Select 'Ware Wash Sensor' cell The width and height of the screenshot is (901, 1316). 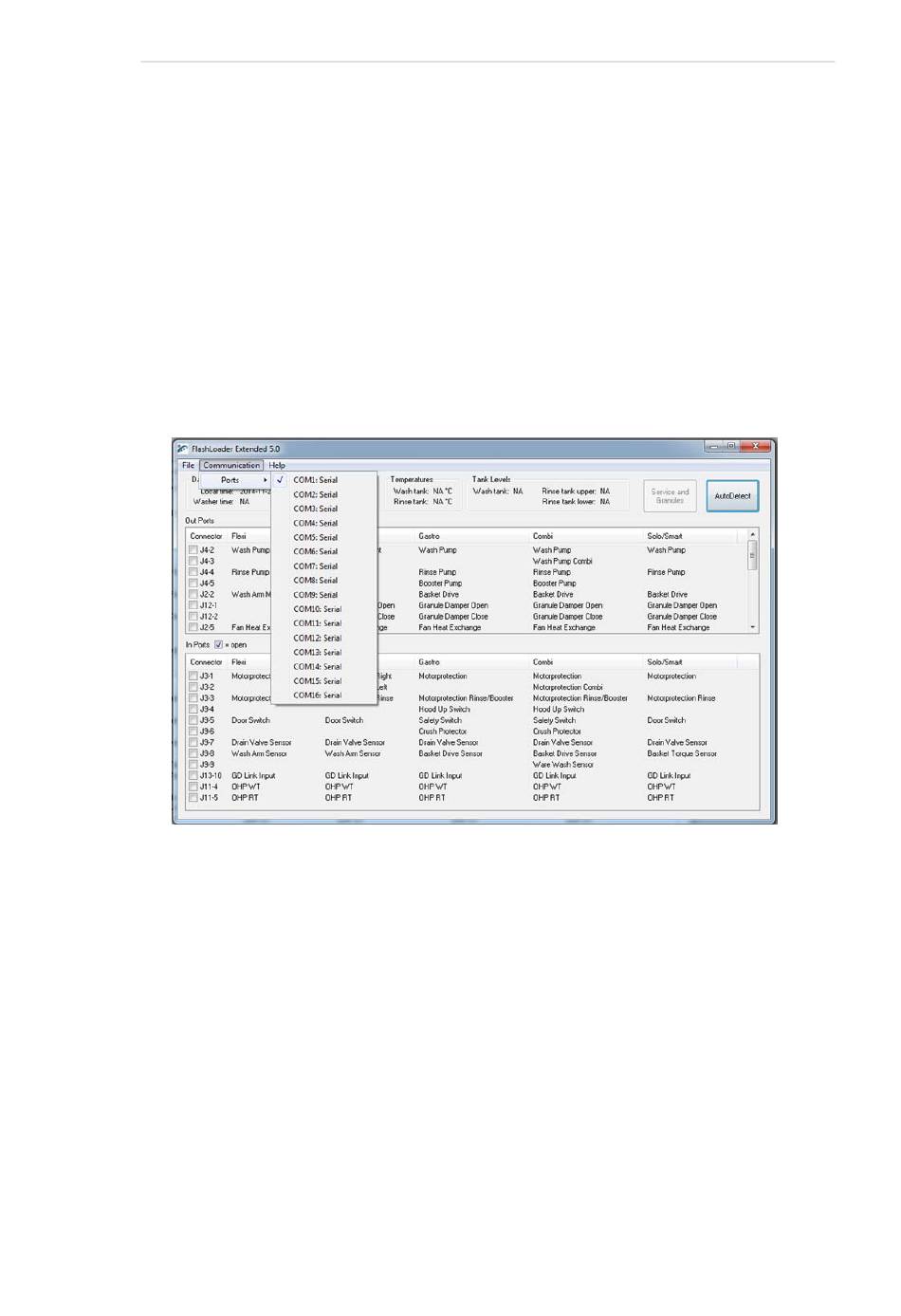[563, 765]
